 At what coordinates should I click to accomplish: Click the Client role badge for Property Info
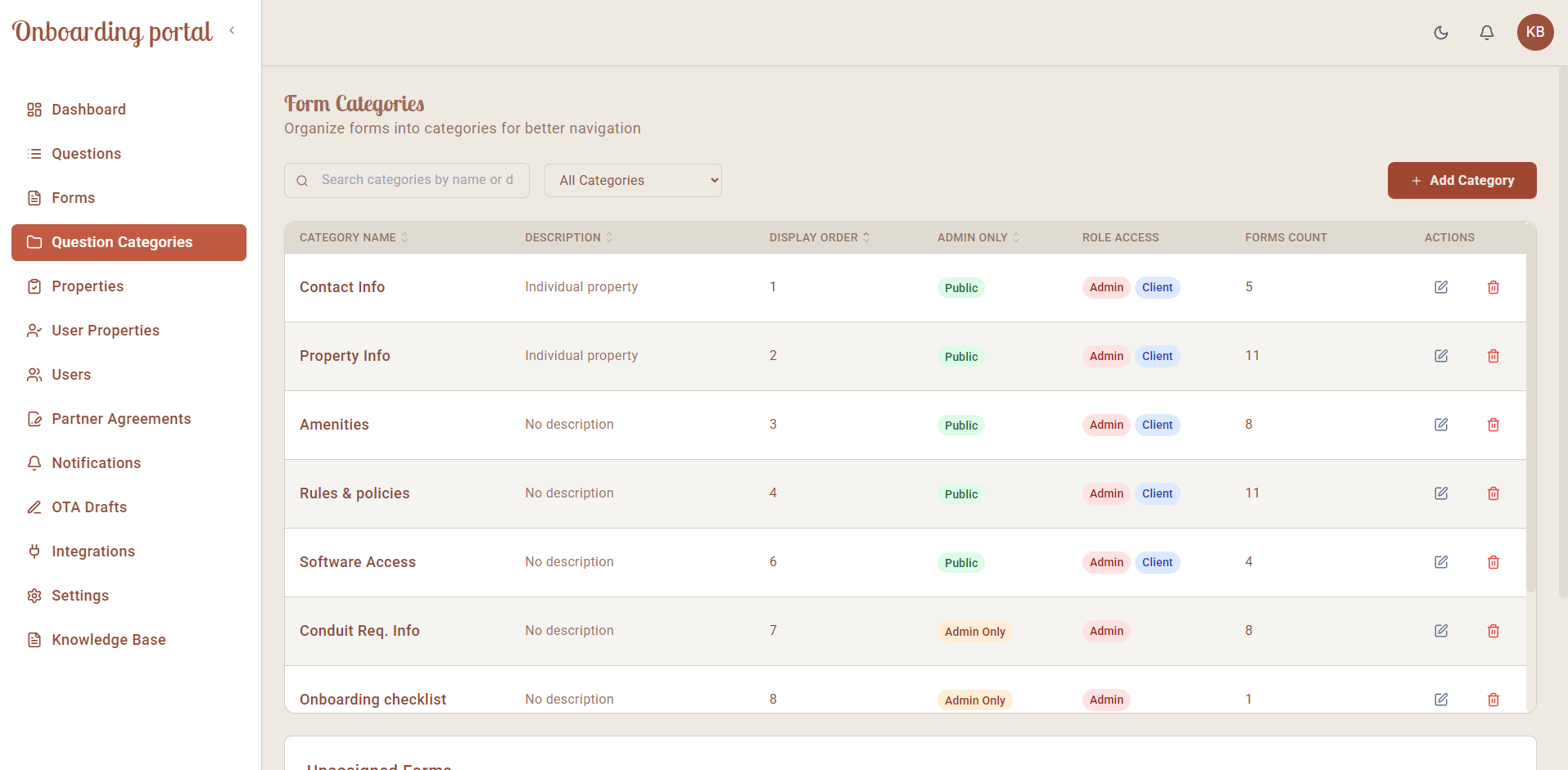coord(1157,356)
